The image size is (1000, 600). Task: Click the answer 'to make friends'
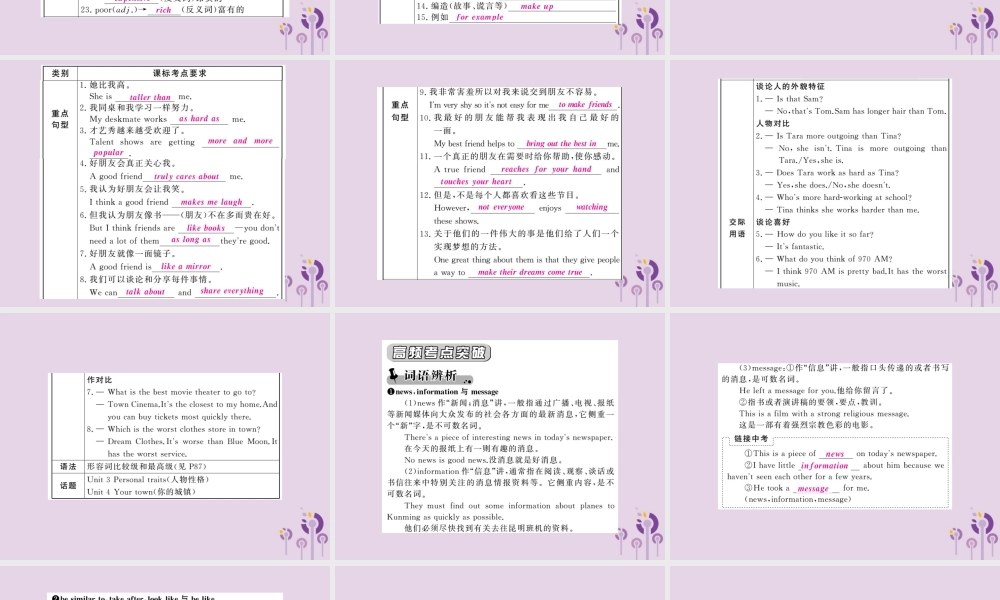click(585, 105)
